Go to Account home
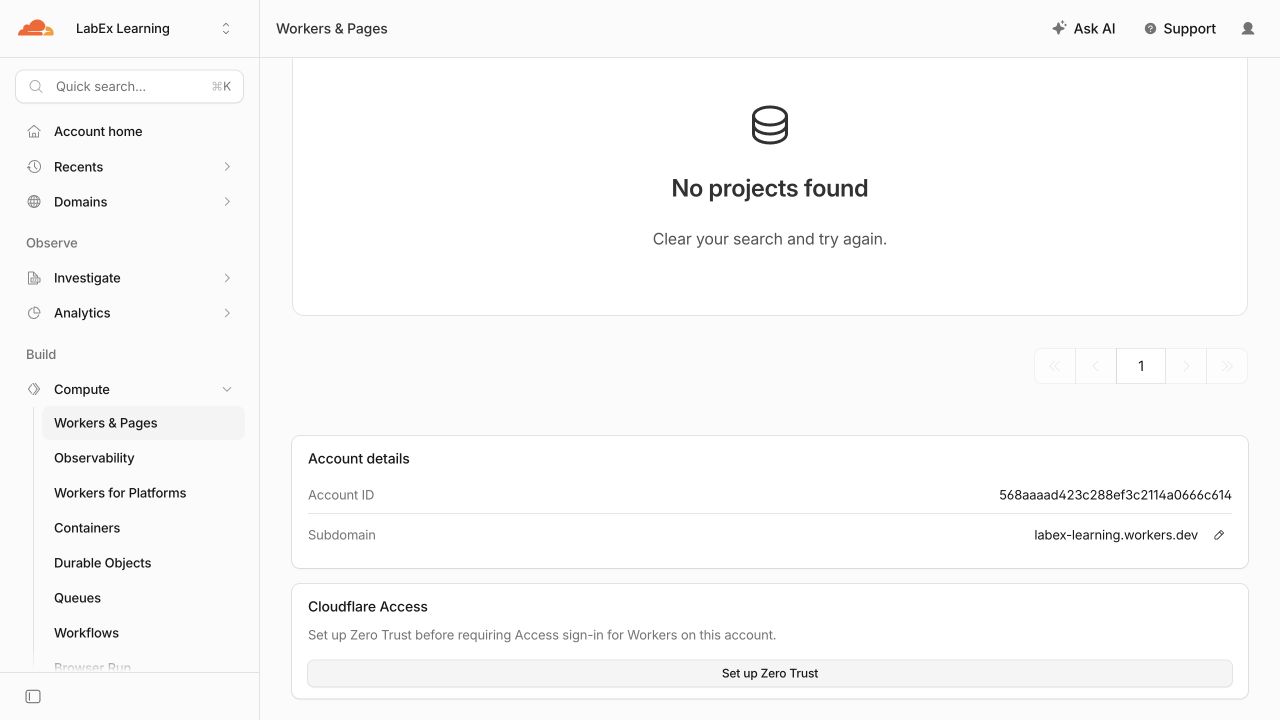 pyautogui.click(x=129, y=132)
